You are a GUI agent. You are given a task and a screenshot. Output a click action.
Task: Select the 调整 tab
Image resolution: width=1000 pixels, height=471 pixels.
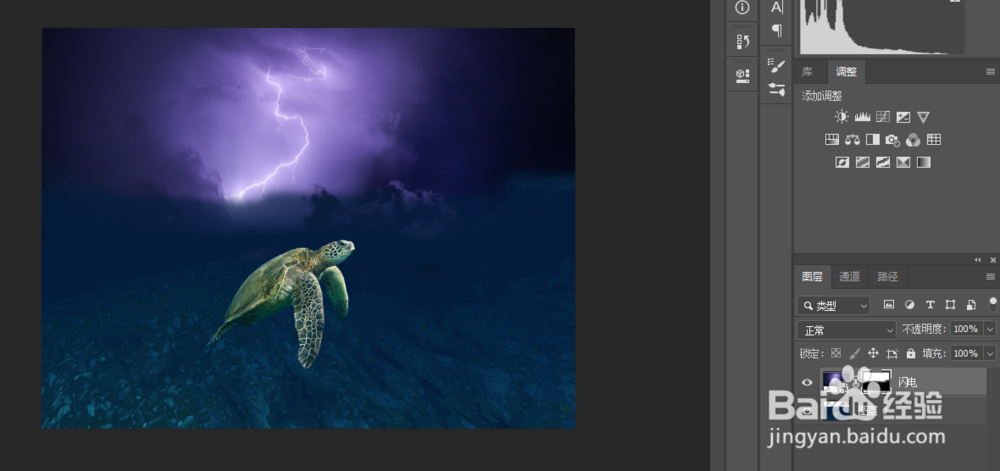[846, 72]
